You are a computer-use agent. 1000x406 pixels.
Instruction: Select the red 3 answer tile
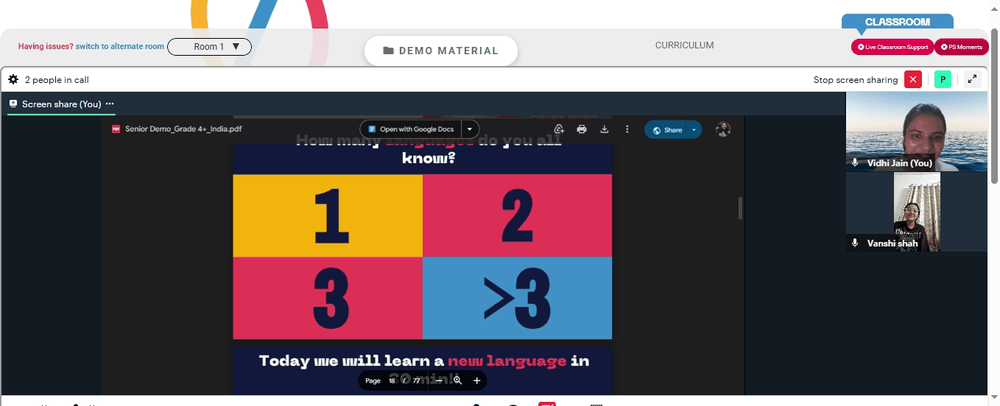coord(328,298)
